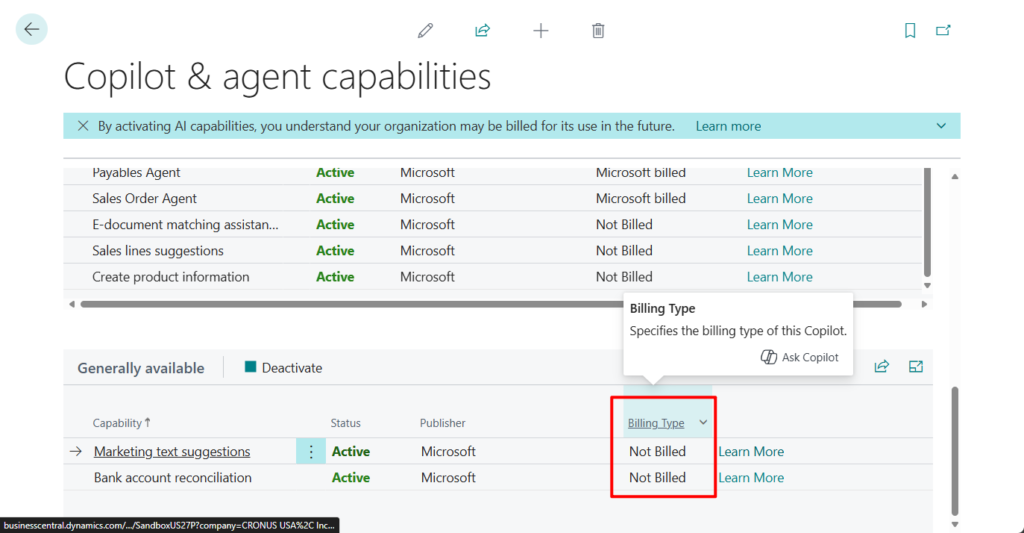This screenshot has height=533, width=1024.
Task: Expand the Generally available section to full view
Action: pyautogui.click(x=915, y=367)
